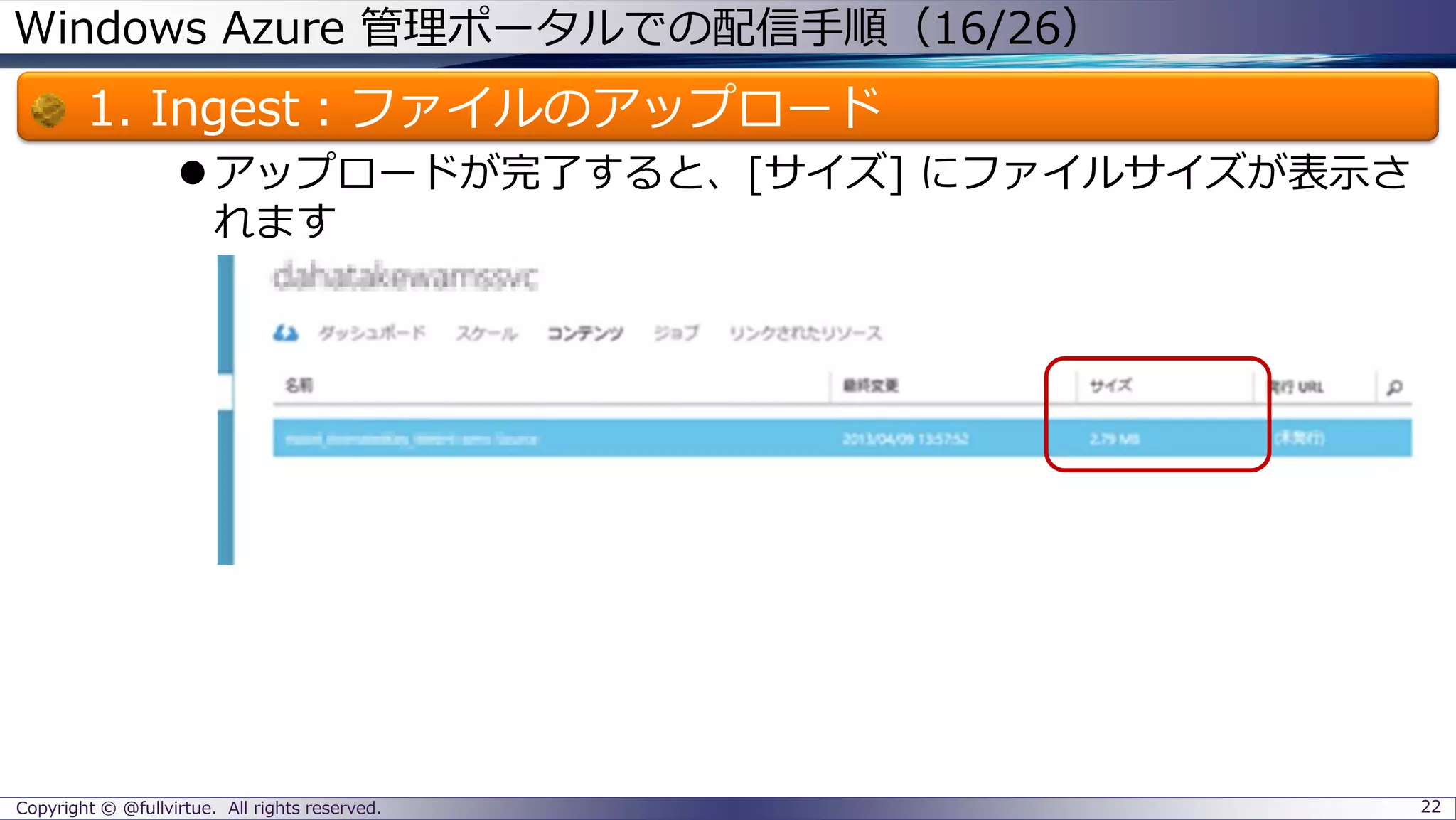Click the dahatakewamssvc service name heading
Screen dimensions: 1456x820
click(405, 277)
